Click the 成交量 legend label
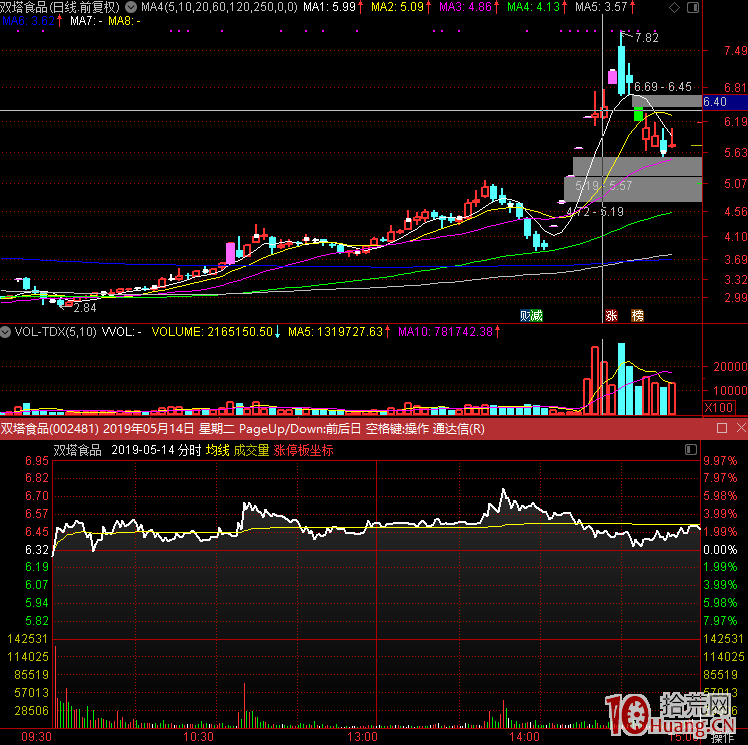748x745 pixels. pyautogui.click(x=251, y=450)
